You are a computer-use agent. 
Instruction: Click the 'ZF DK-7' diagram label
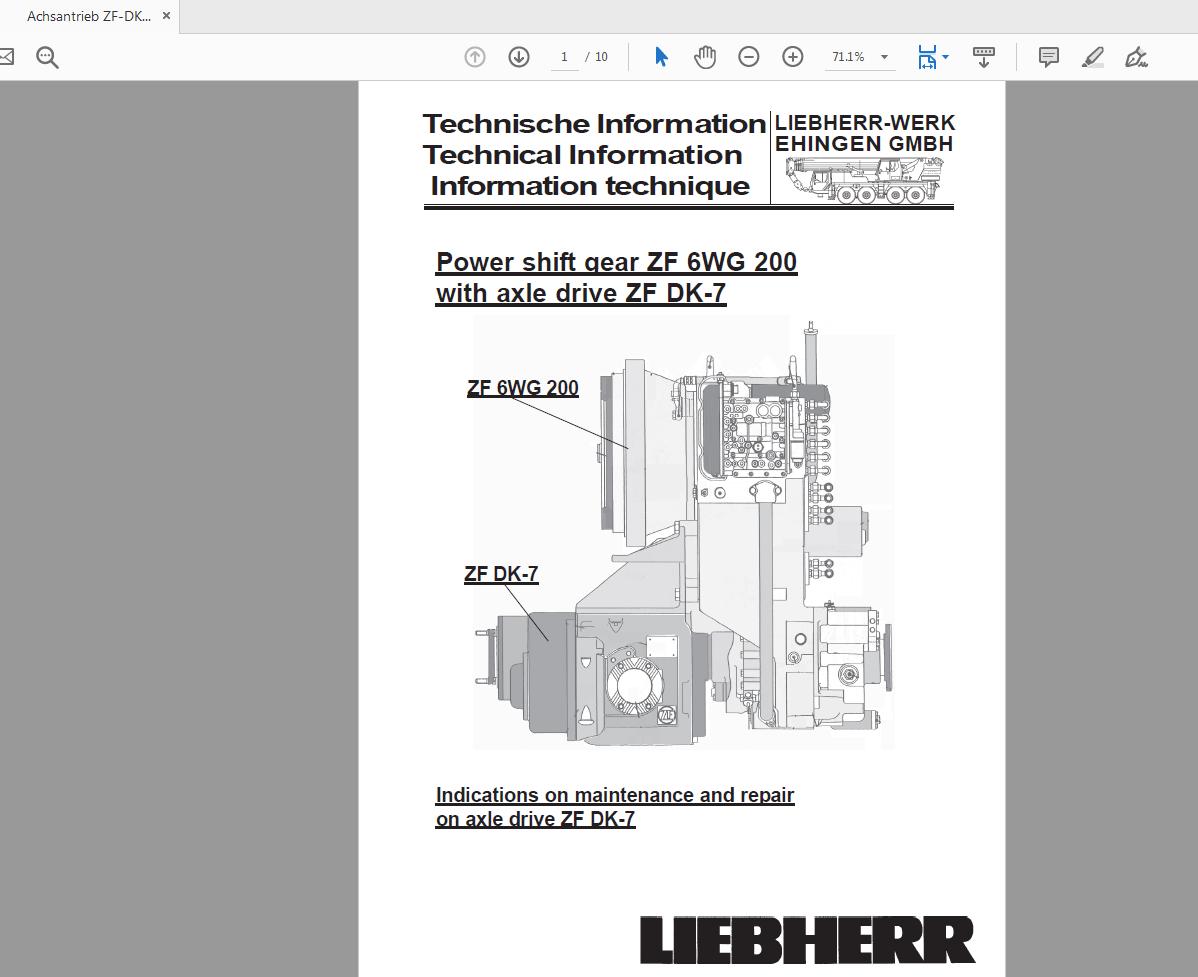coord(501,574)
